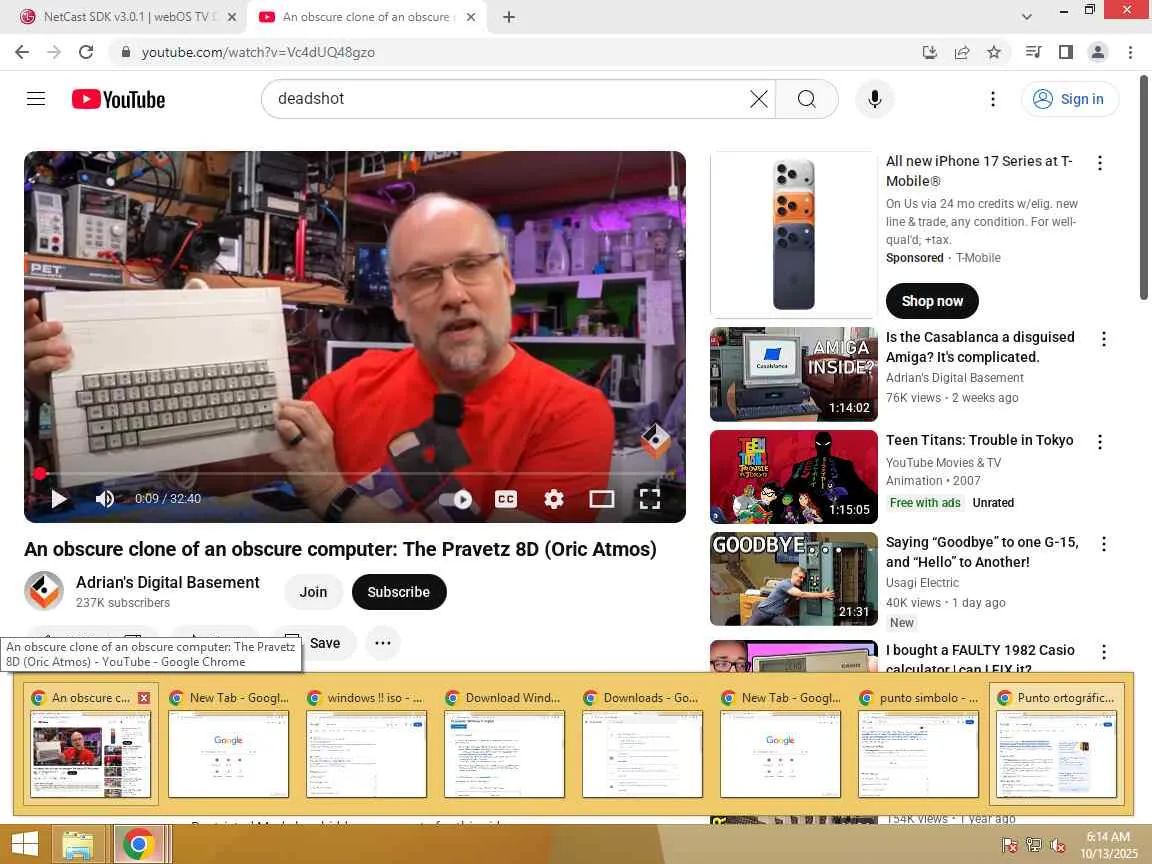Open menu for Usagi Electric video

[x=1104, y=544]
